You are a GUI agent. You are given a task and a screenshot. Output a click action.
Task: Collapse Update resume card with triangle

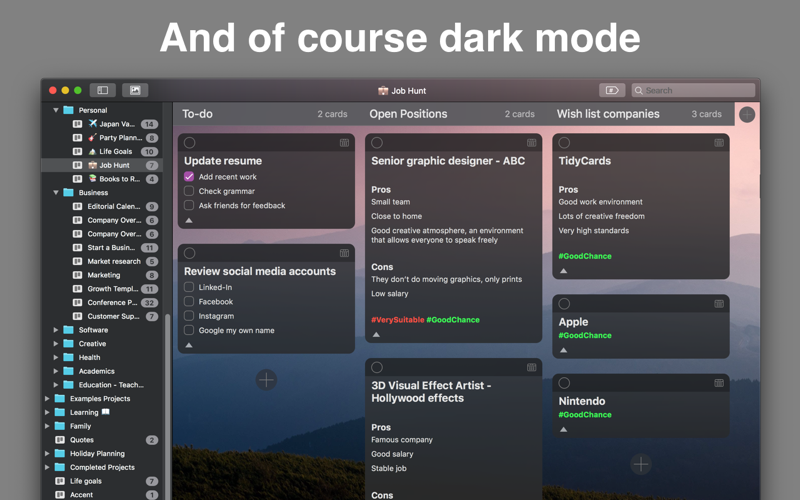pos(189,220)
